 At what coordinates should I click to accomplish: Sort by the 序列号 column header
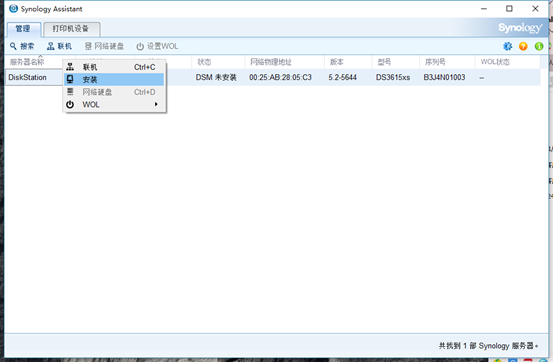click(447, 62)
